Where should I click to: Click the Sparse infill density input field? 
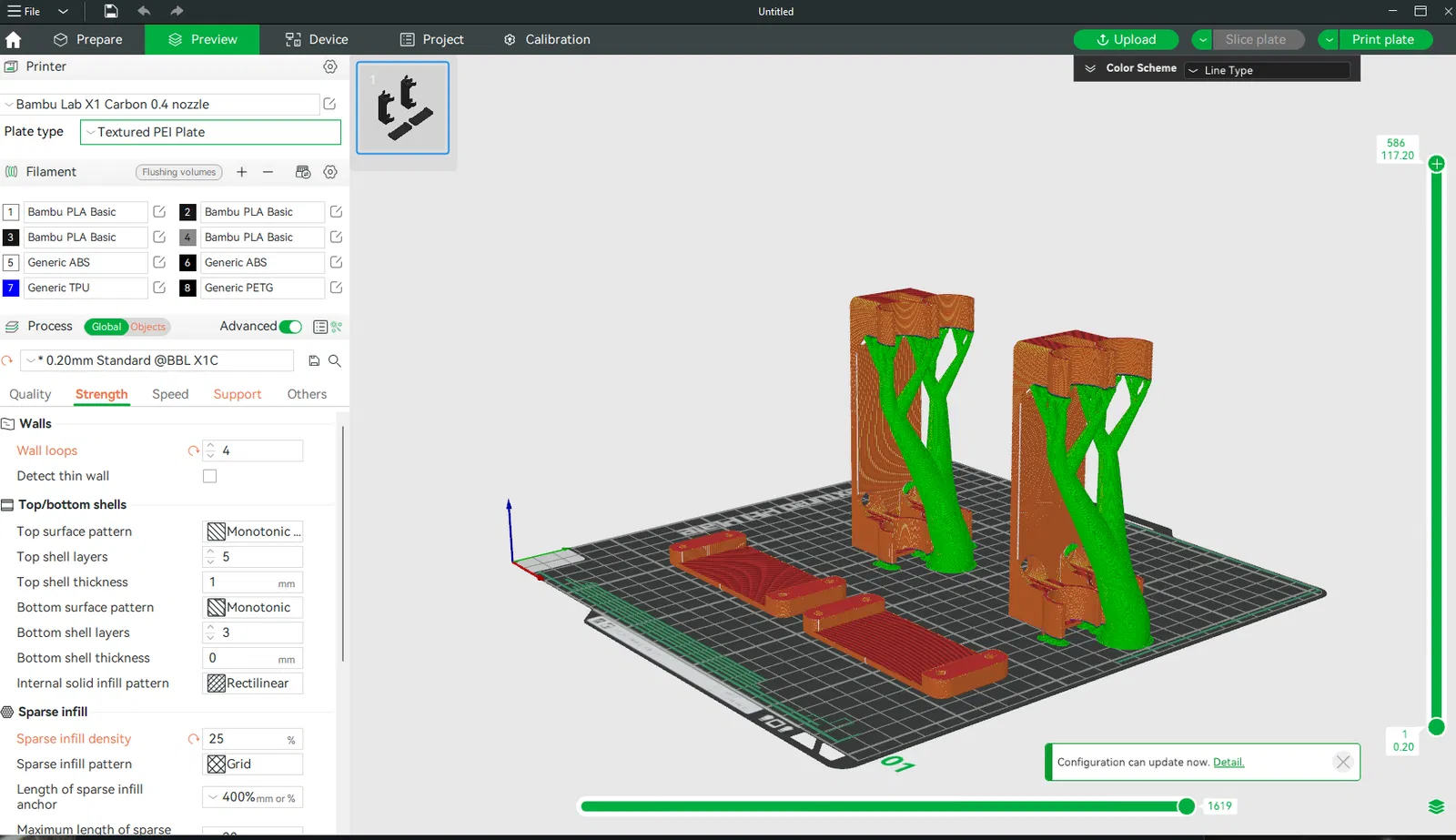tap(253, 739)
